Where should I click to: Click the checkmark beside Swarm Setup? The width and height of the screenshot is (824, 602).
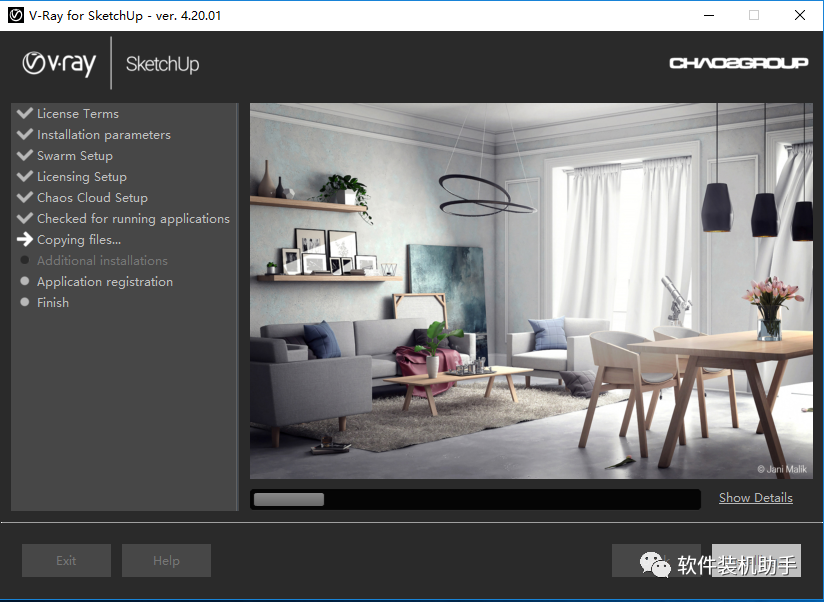(x=25, y=155)
